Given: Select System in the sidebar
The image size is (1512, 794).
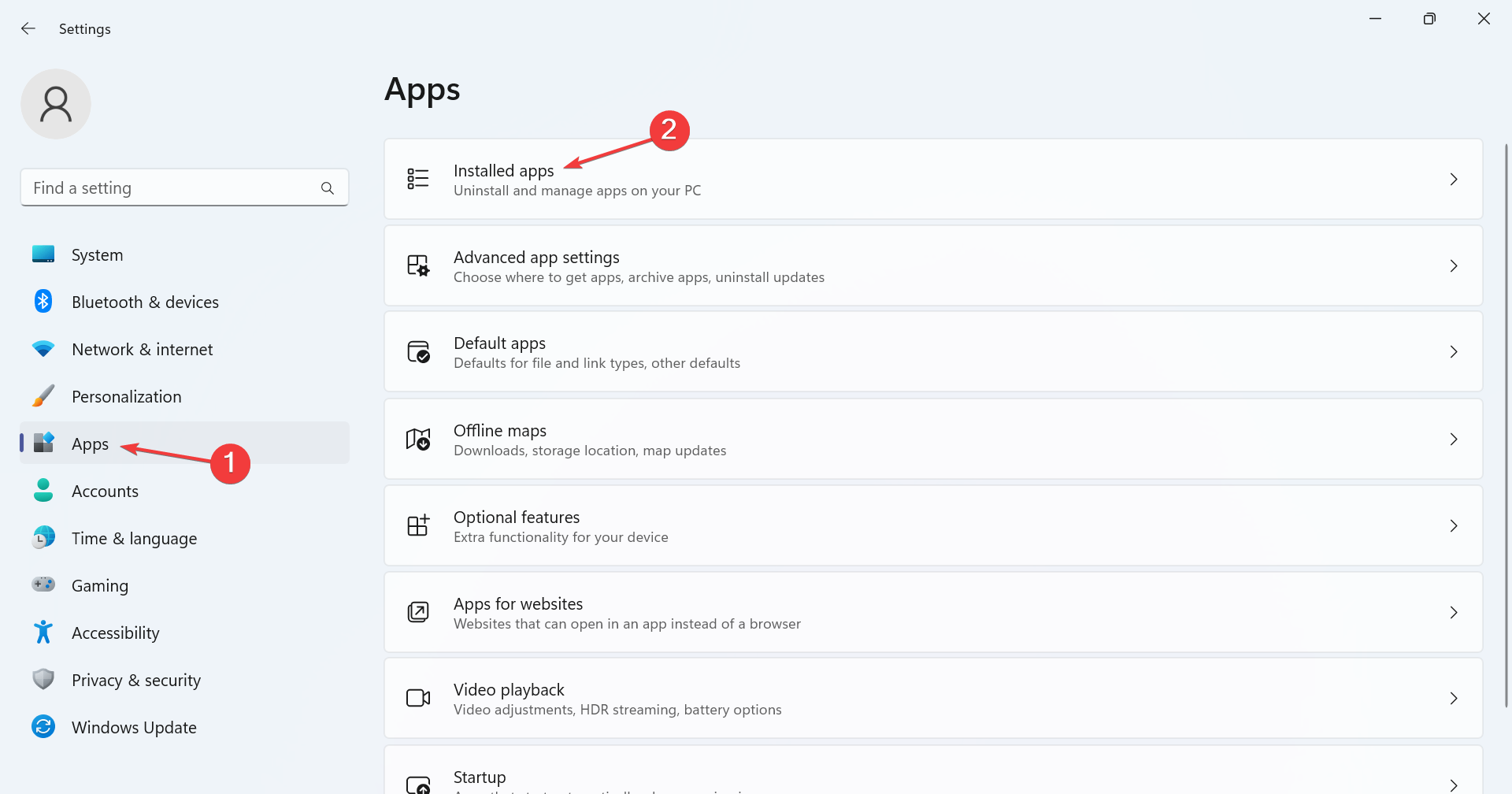Looking at the screenshot, I should 97,255.
